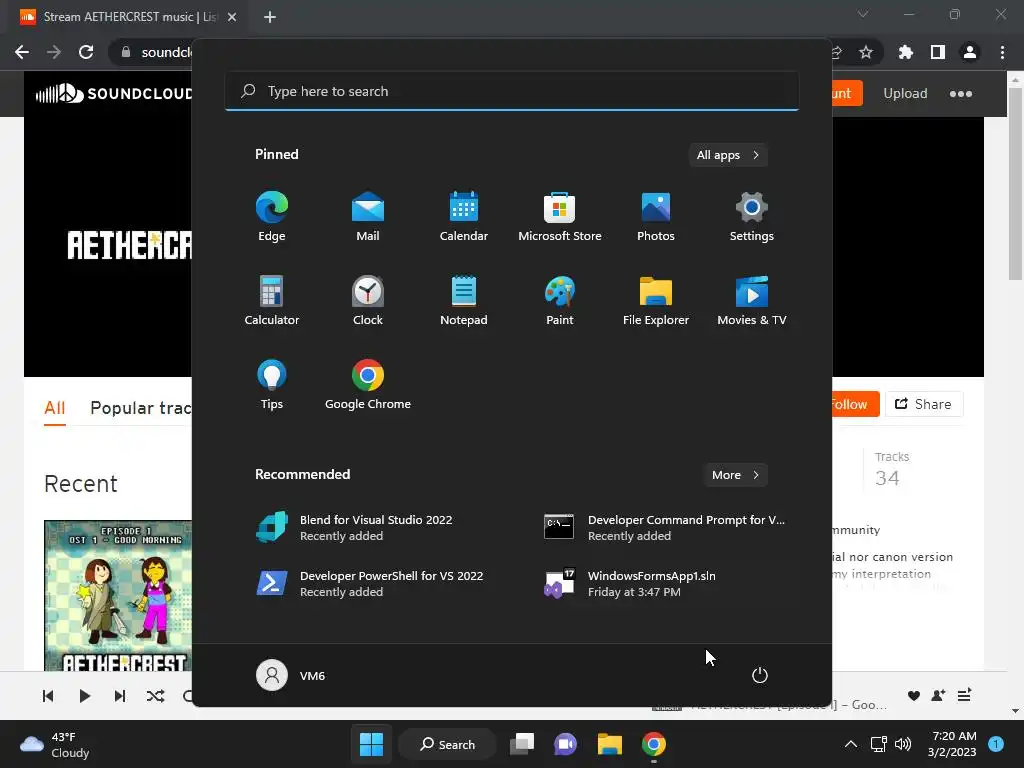Viewport: 1024px width, 768px height.
Task: Select the All tab on SoundCloud
Action: pyautogui.click(x=55, y=408)
